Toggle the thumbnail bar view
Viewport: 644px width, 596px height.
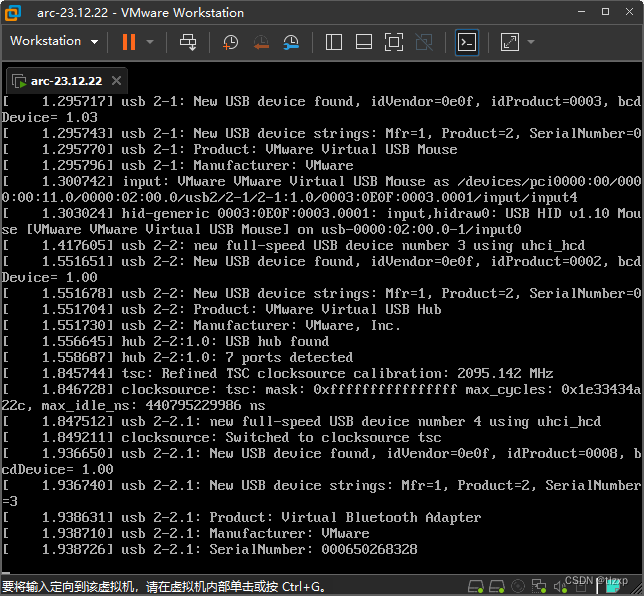[364, 42]
